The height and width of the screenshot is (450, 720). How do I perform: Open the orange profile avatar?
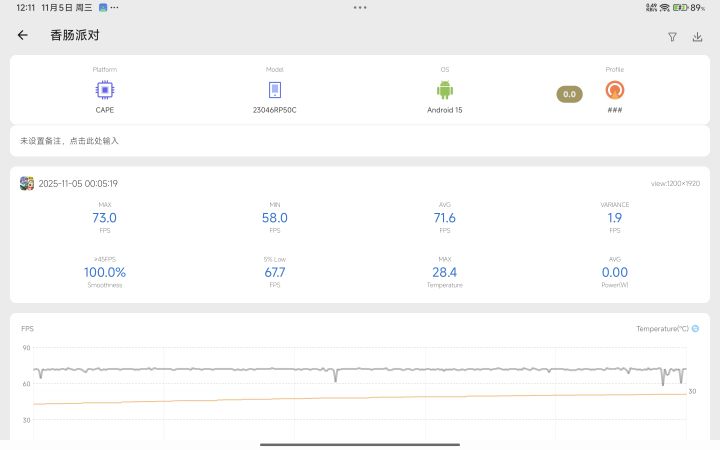click(x=614, y=90)
